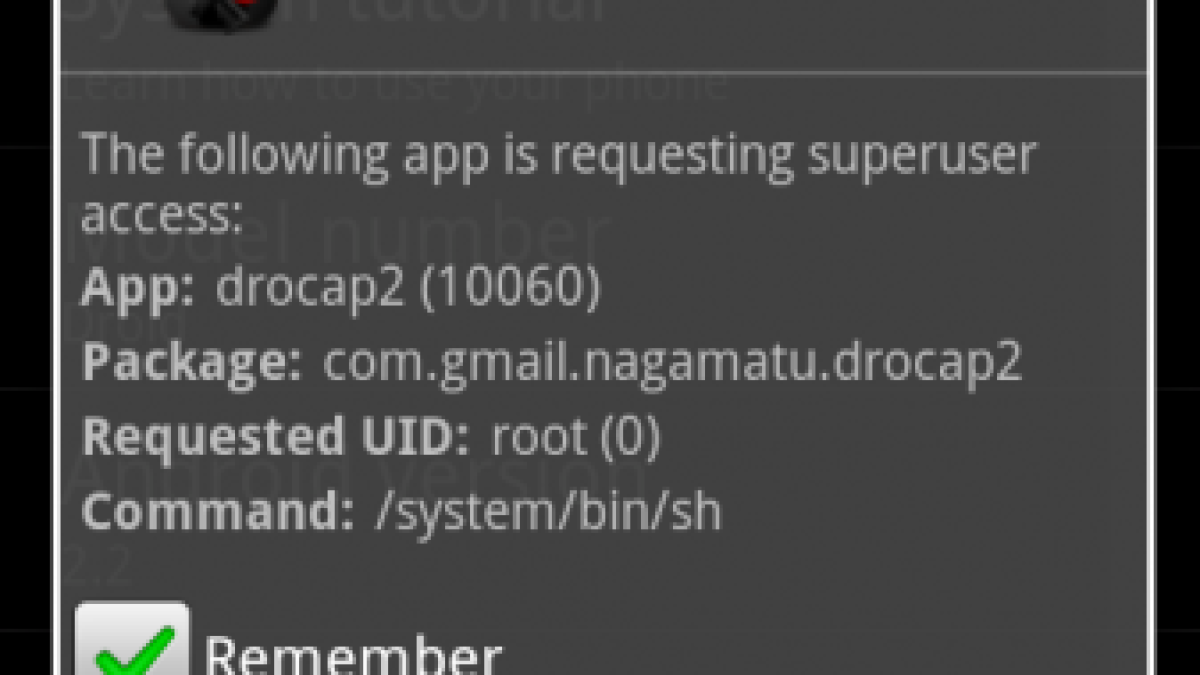Select the drocap2 (10060) app name
The image size is (1200, 675).
(408, 288)
